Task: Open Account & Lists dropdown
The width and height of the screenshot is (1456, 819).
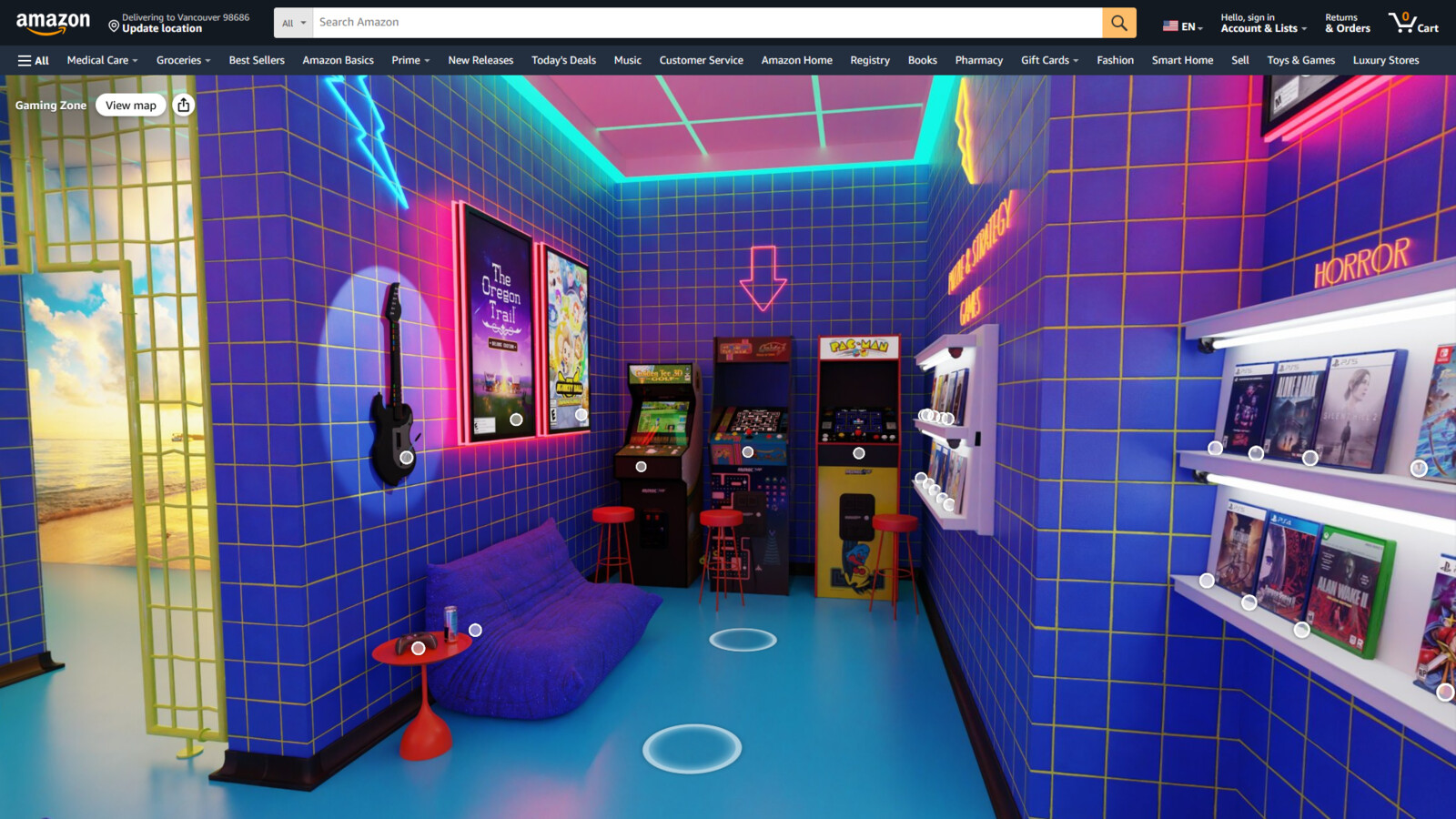Action: pyautogui.click(x=1263, y=23)
